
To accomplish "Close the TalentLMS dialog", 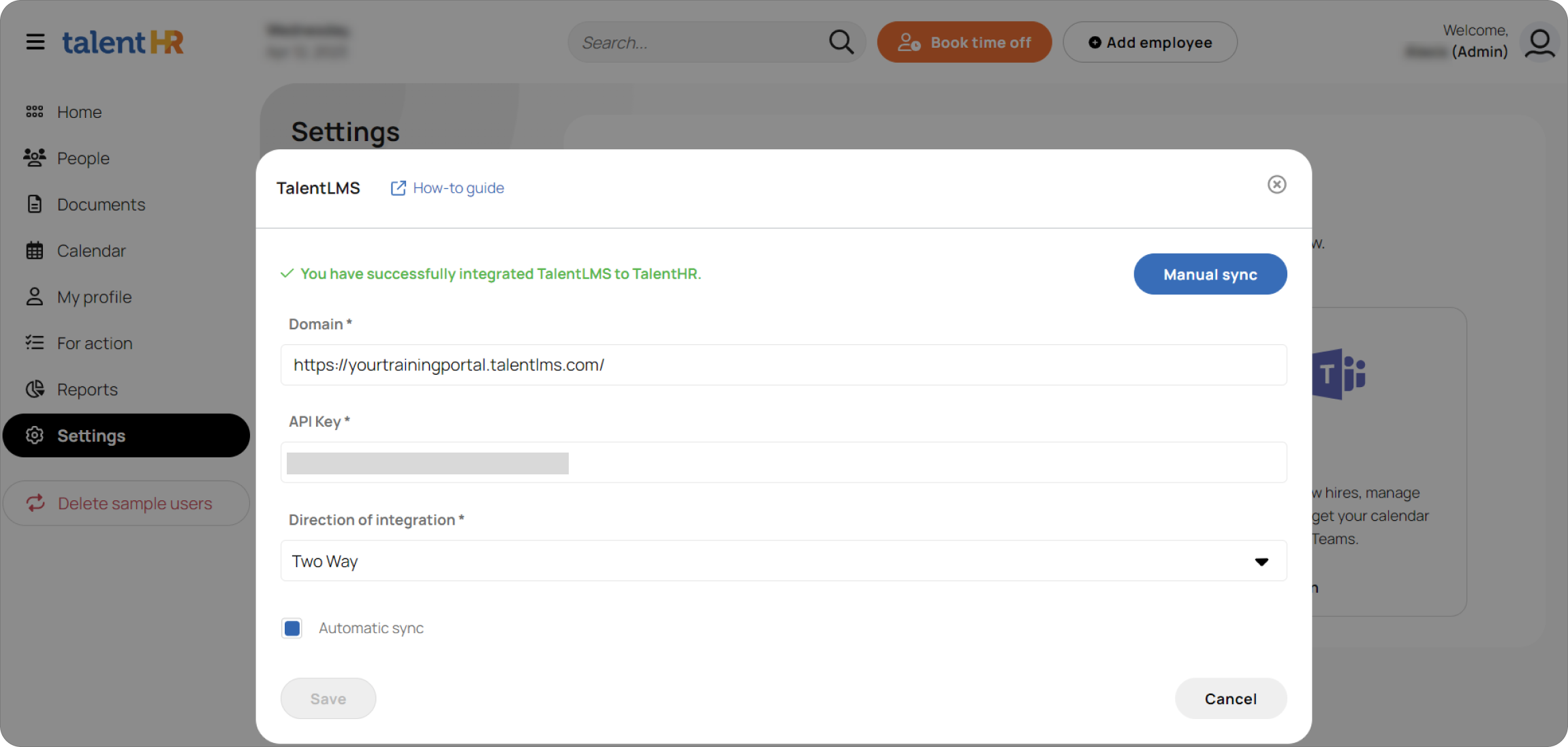I will pyautogui.click(x=1276, y=184).
